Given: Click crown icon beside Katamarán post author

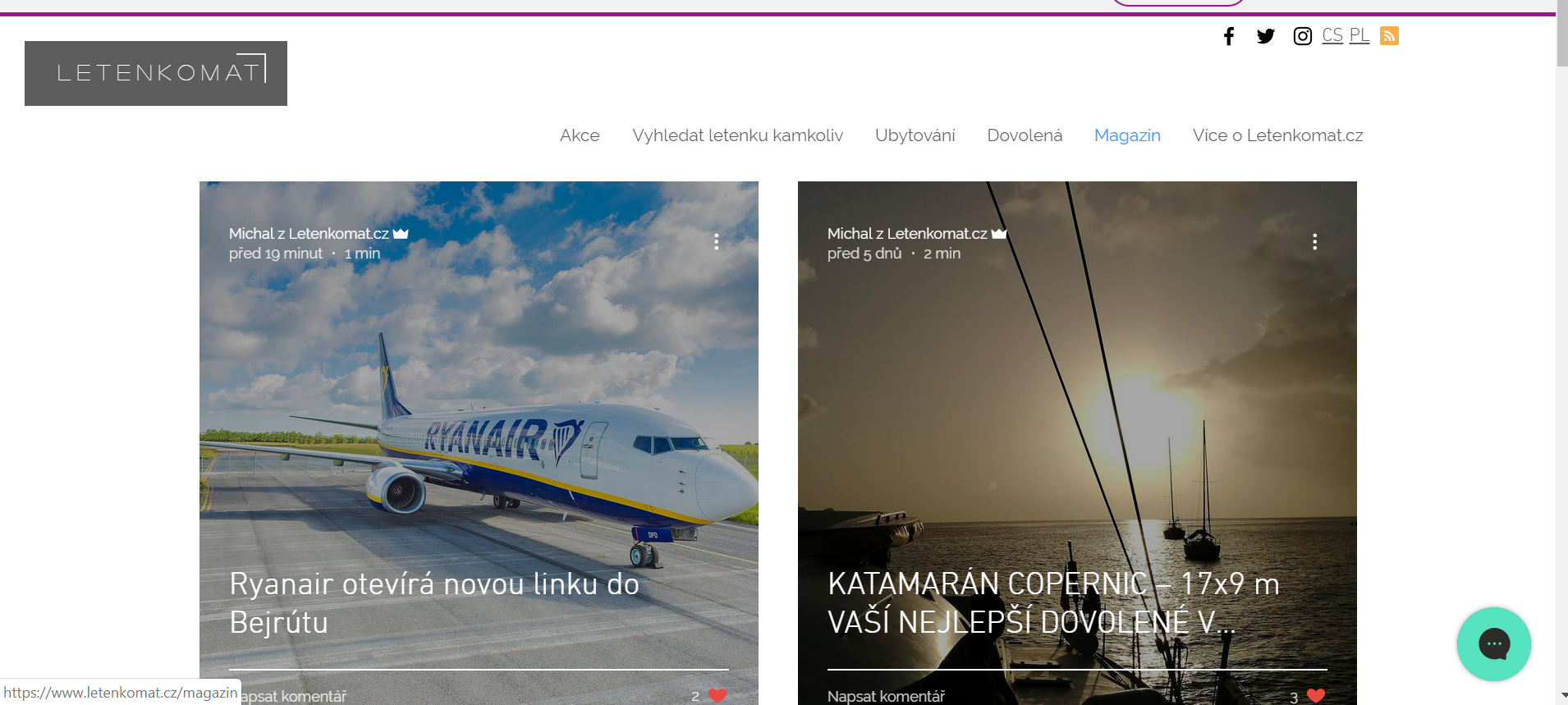Looking at the screenshot, I should click(999, 234).
